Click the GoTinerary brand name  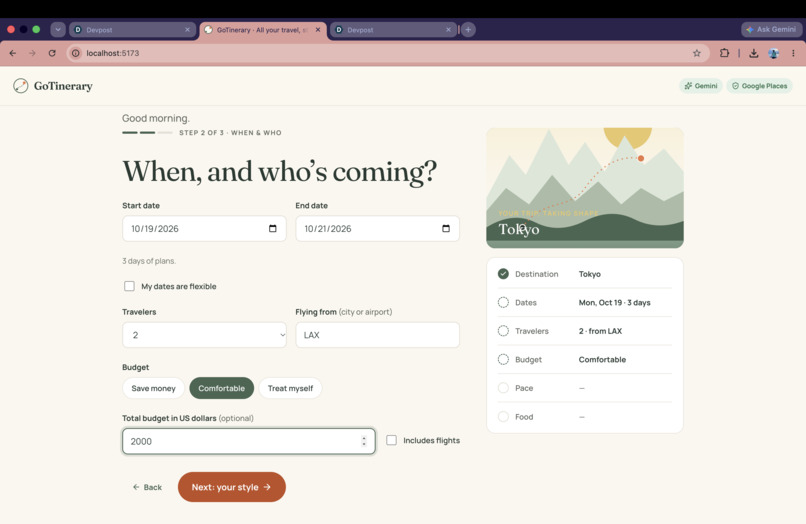[63, 86]
